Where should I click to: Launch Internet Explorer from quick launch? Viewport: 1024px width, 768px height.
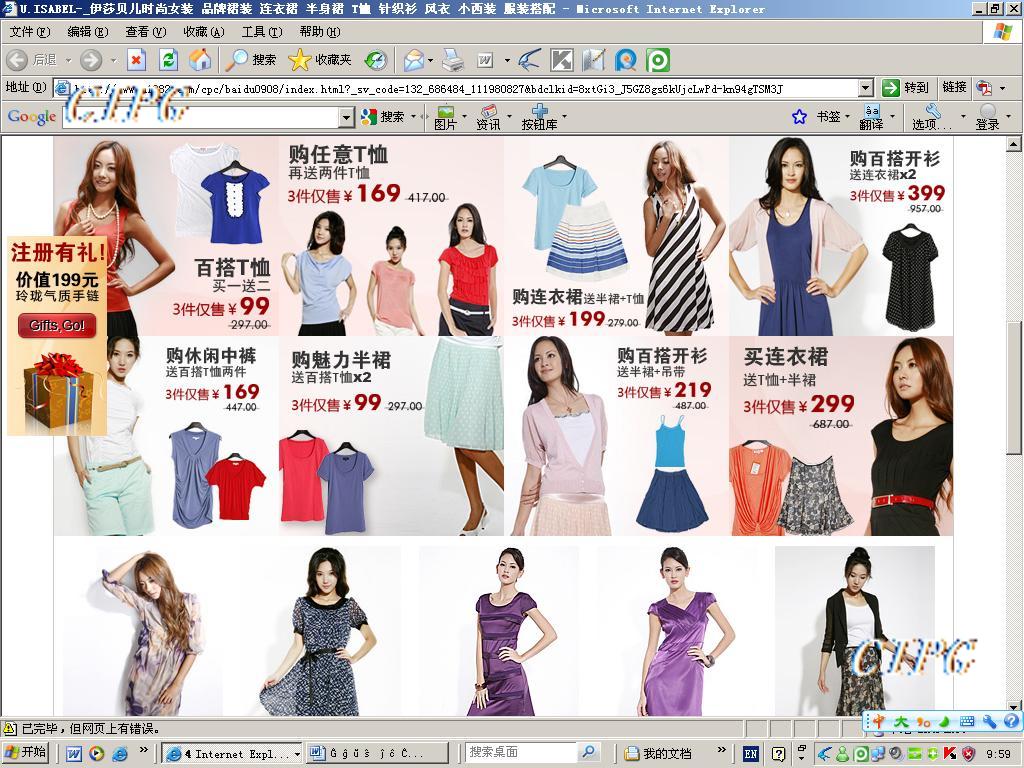tap(120, 754)
